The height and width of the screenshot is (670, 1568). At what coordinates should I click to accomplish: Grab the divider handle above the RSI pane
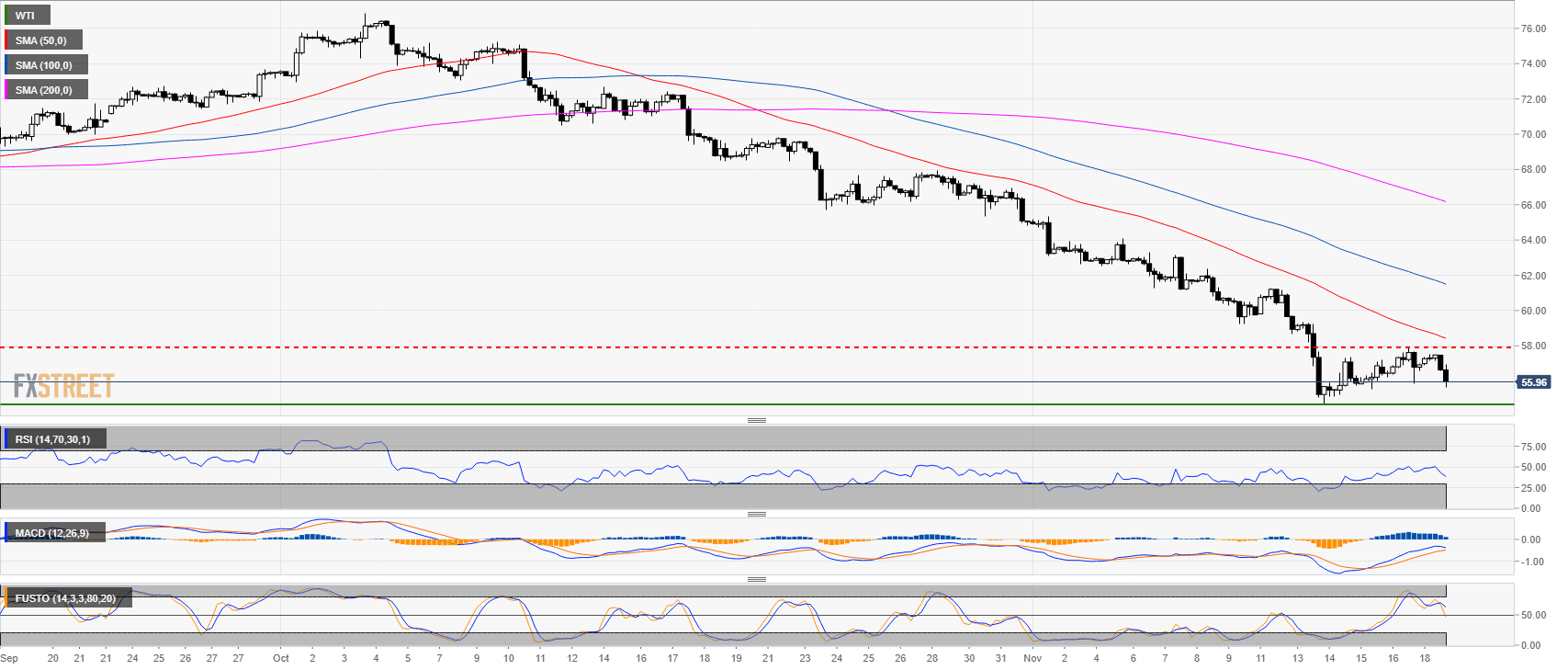tap(756, 420)
